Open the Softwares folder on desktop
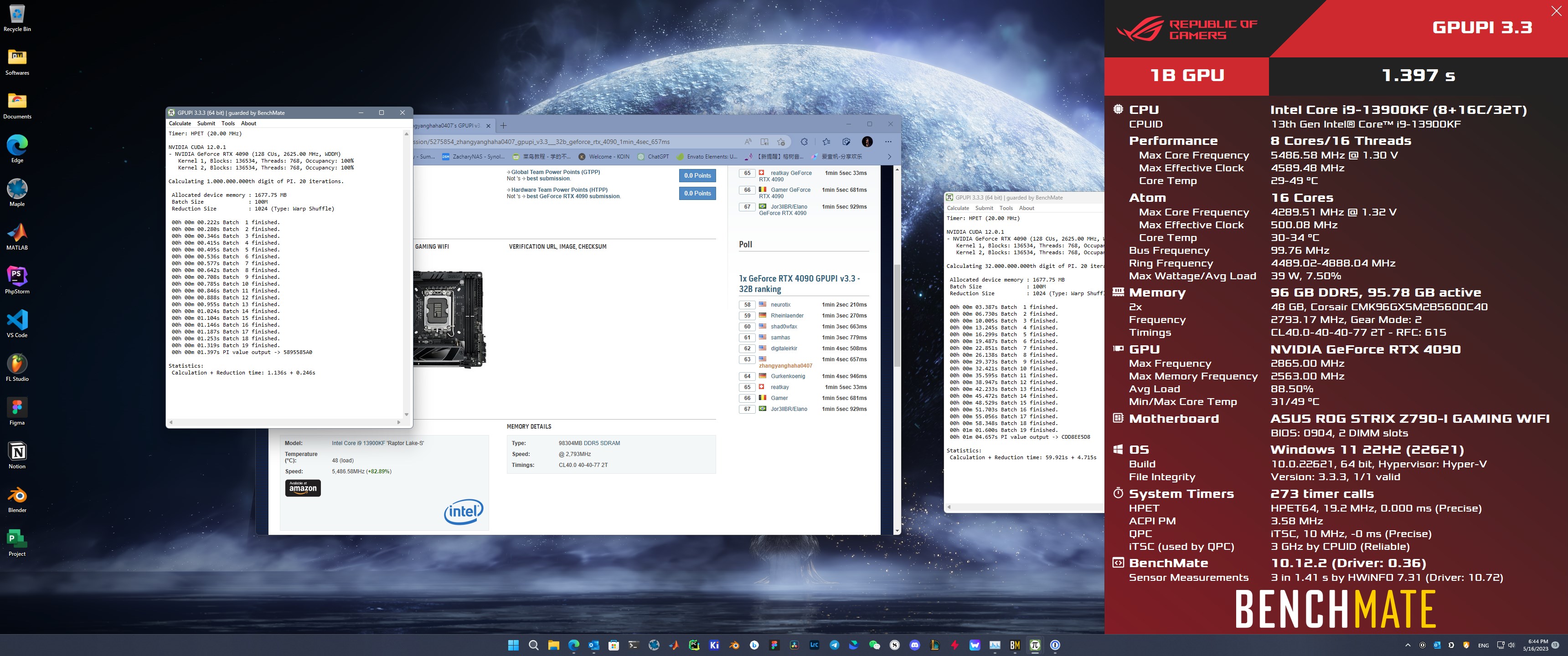1568x656 pixels. click(17, 62)
